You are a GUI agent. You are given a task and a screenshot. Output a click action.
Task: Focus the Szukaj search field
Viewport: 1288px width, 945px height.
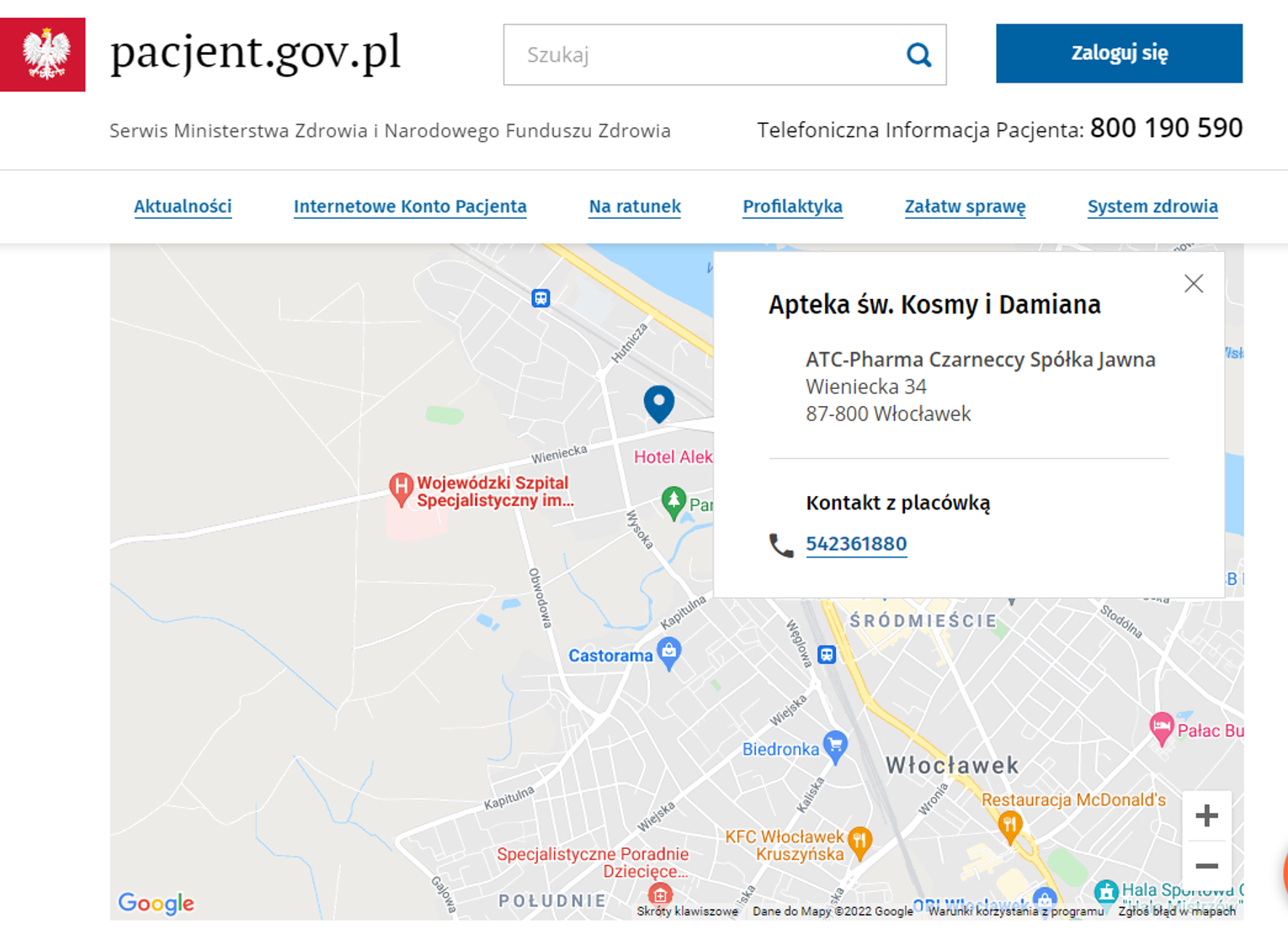725,55
